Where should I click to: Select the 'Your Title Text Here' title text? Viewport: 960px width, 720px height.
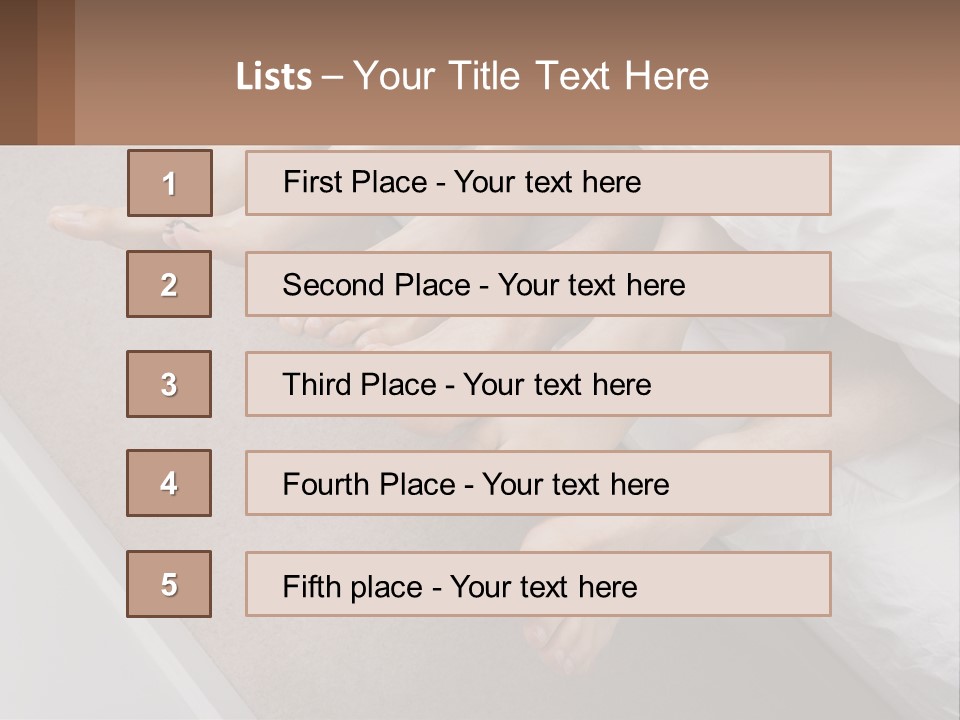pyautogui.click(x=530, y=76)
